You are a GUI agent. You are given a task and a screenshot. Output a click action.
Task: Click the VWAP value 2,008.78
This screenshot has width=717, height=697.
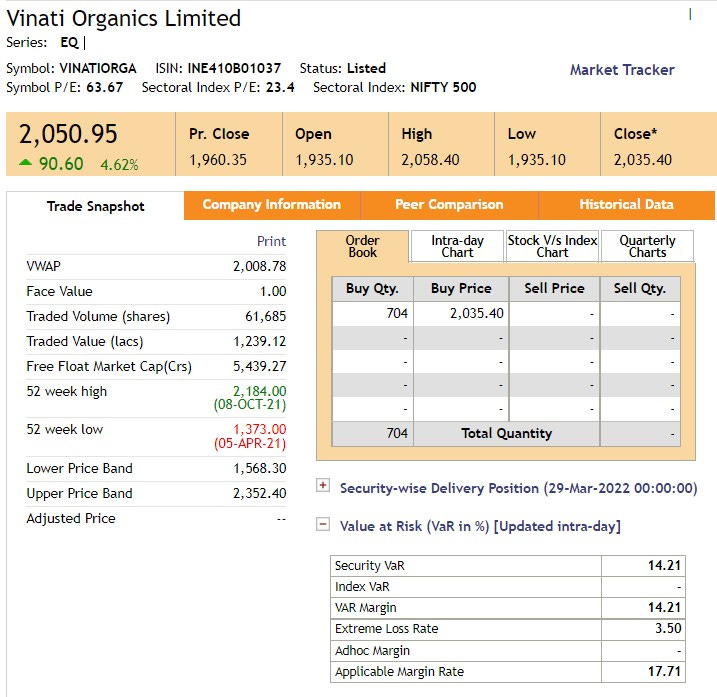click(259, 266)
